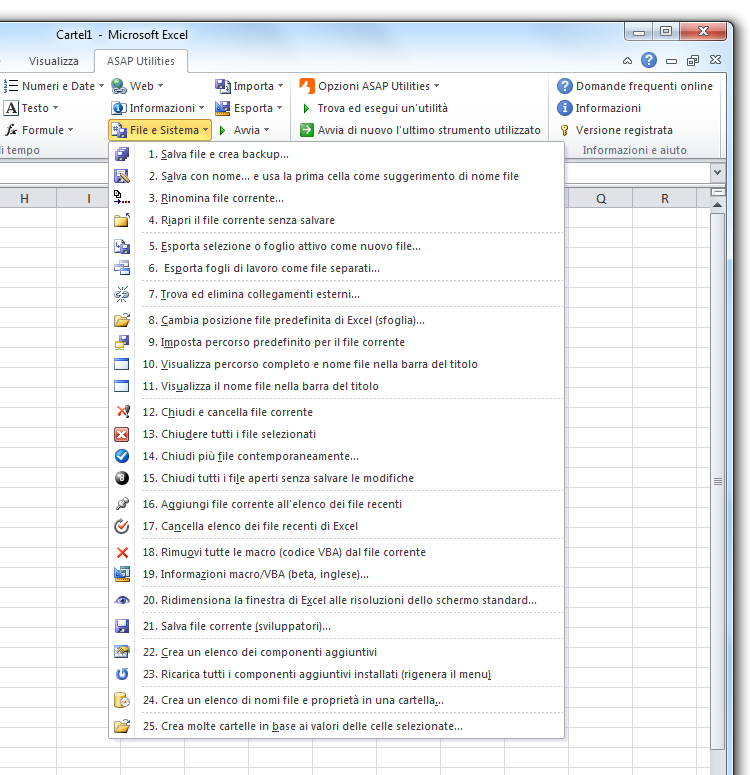The image size is (750, 775).
Task: Expand Opzioni ASAP Utilities dropdown
Action: click(369, 86)
